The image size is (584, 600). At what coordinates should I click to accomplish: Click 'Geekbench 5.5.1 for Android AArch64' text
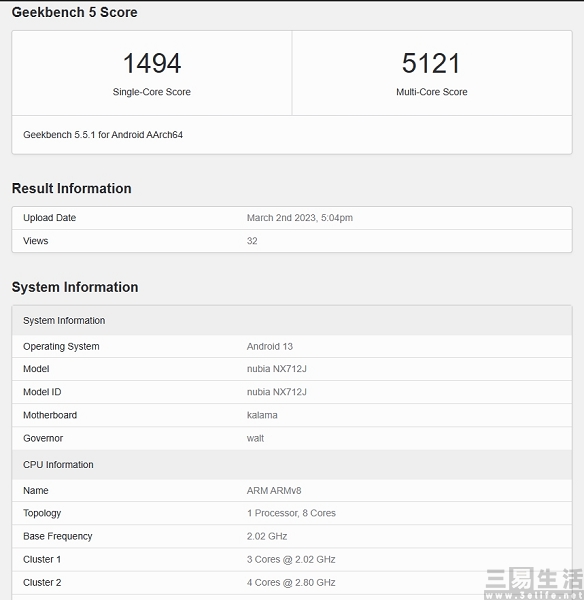(103, 135)
